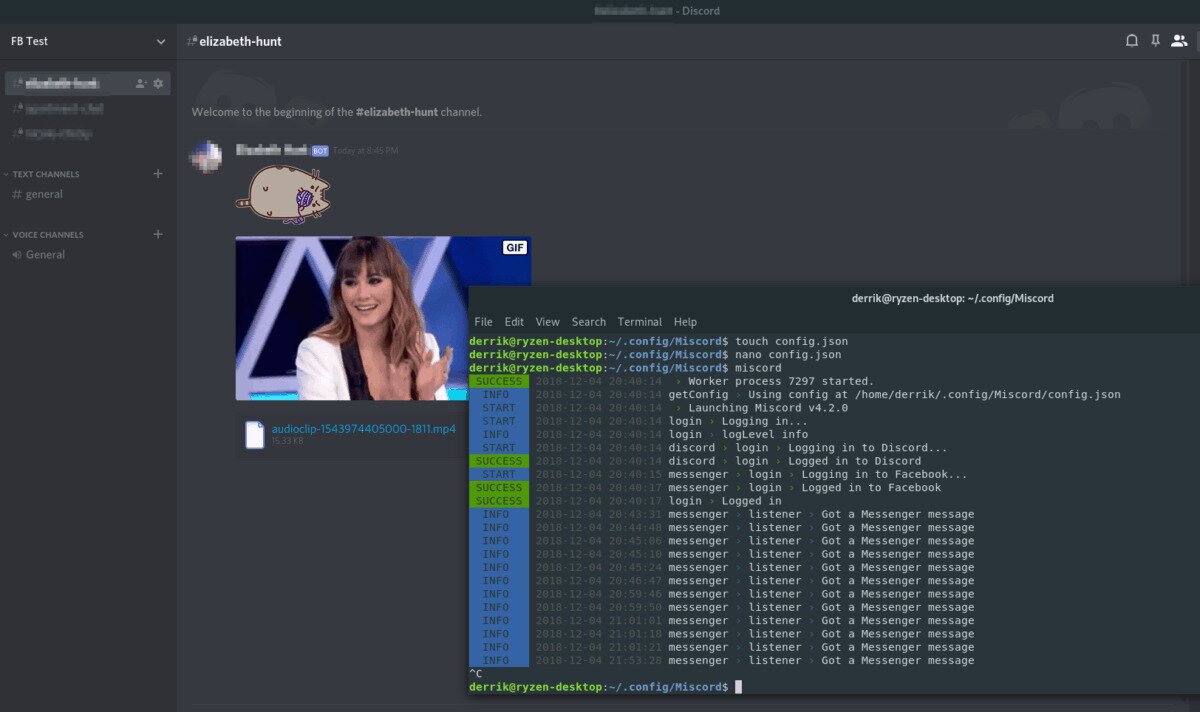The height and width of the screenshot is (712, 1200).
Task: Open the terminal's File menu
Action: 483,322
